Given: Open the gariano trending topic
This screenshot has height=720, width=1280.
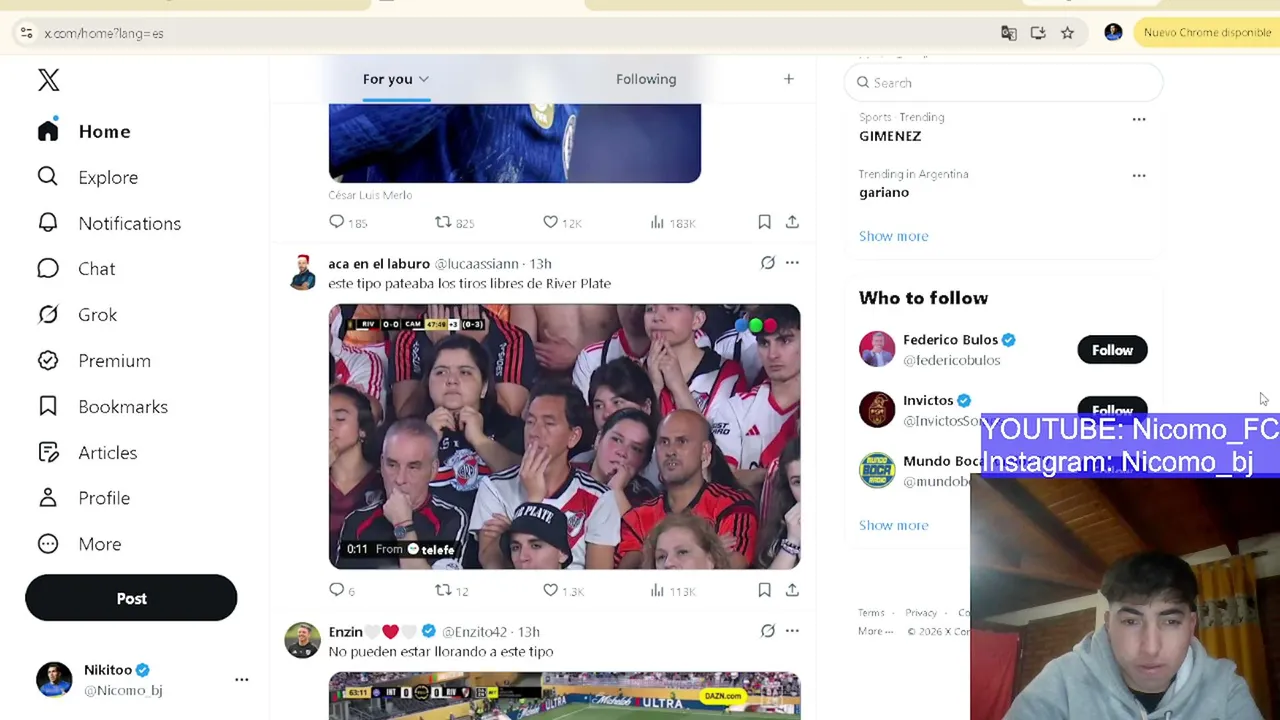Looking at the screenshot, I should click(x=884, y=192).
